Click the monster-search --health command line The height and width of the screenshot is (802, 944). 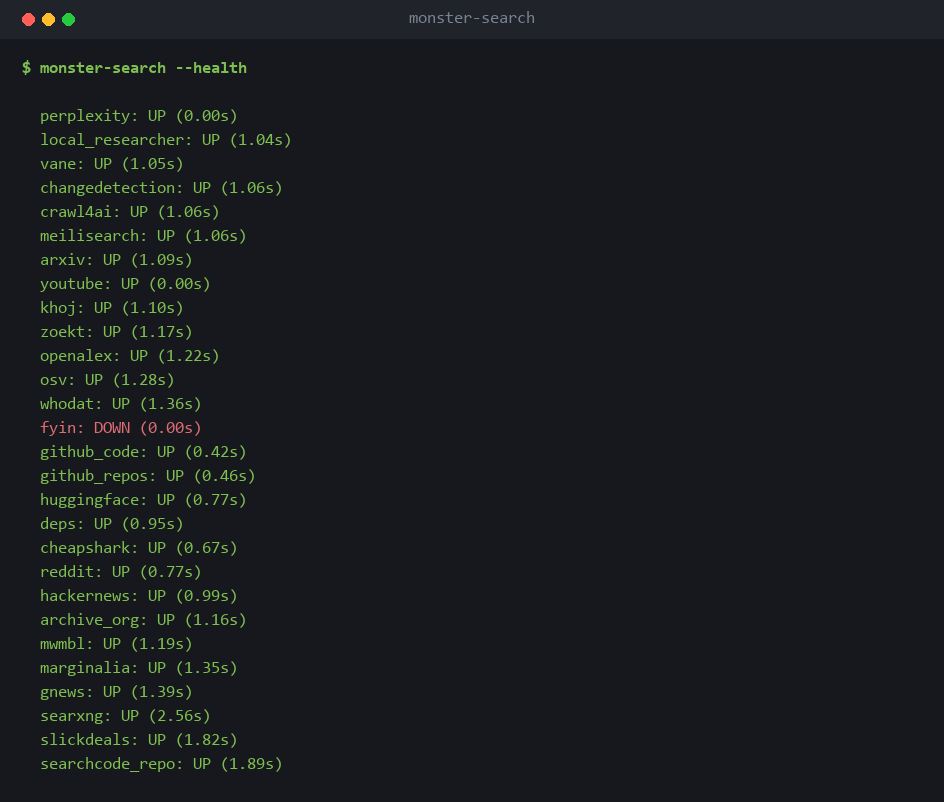(134, 68)
